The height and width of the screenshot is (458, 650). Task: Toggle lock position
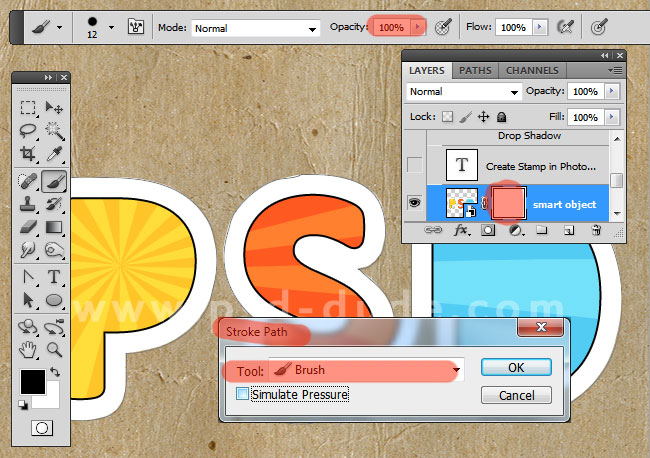click(484, 117)
